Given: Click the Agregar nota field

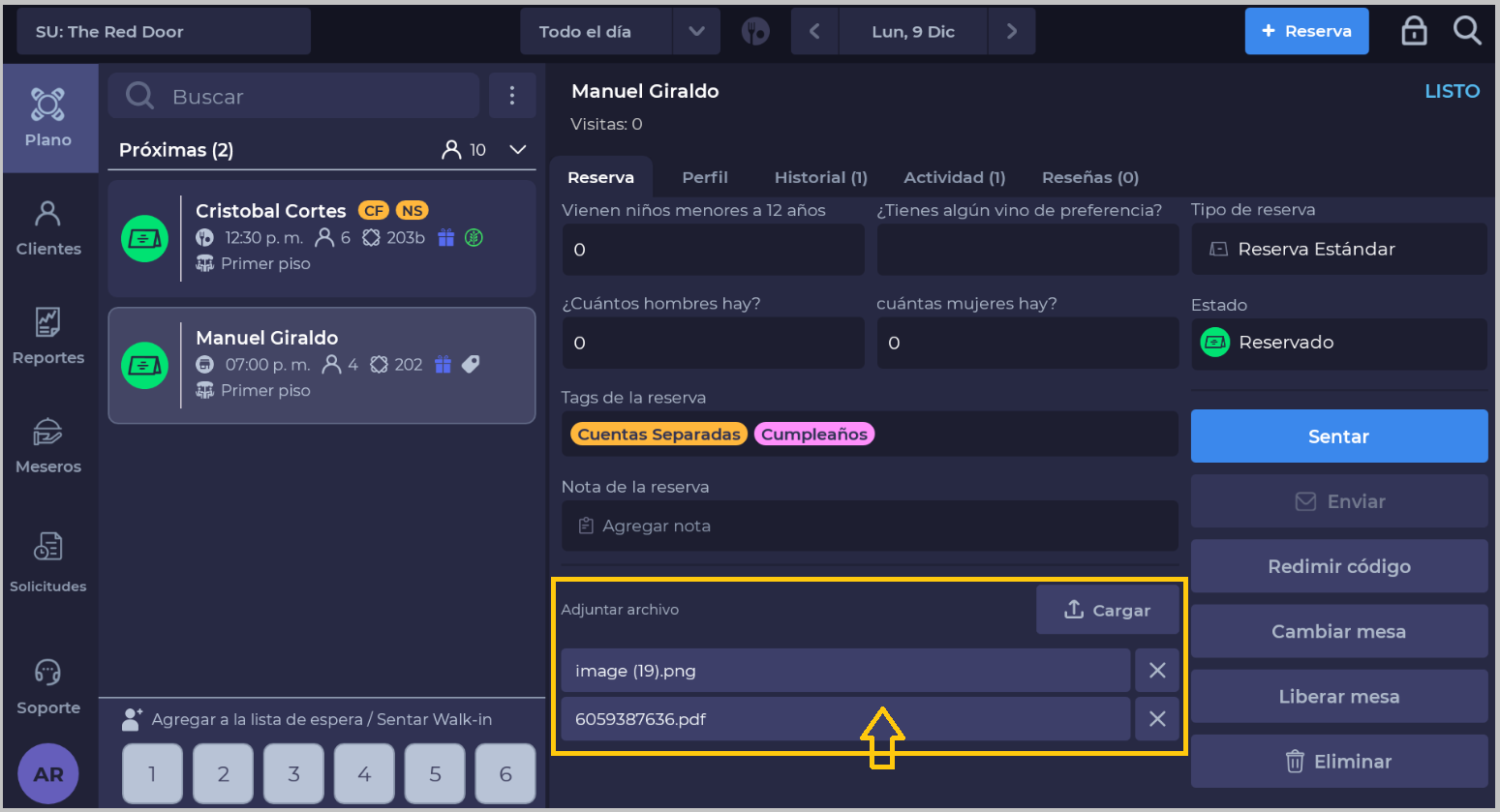Looking at the screenshot, I should click(x=870, y=526).
